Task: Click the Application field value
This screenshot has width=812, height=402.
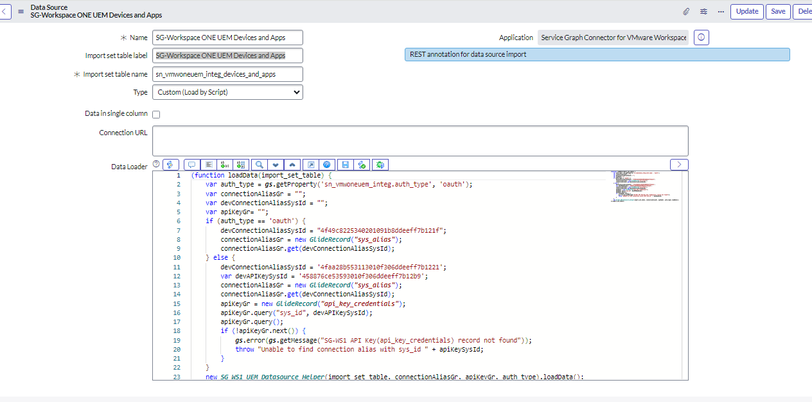Action: tap(614, 37)
